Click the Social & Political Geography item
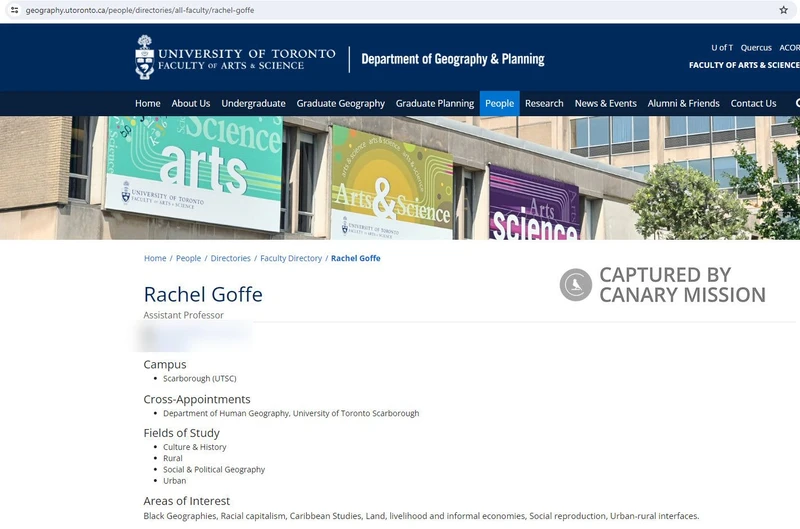Screen dimensions: 800x529 (214, 469)
